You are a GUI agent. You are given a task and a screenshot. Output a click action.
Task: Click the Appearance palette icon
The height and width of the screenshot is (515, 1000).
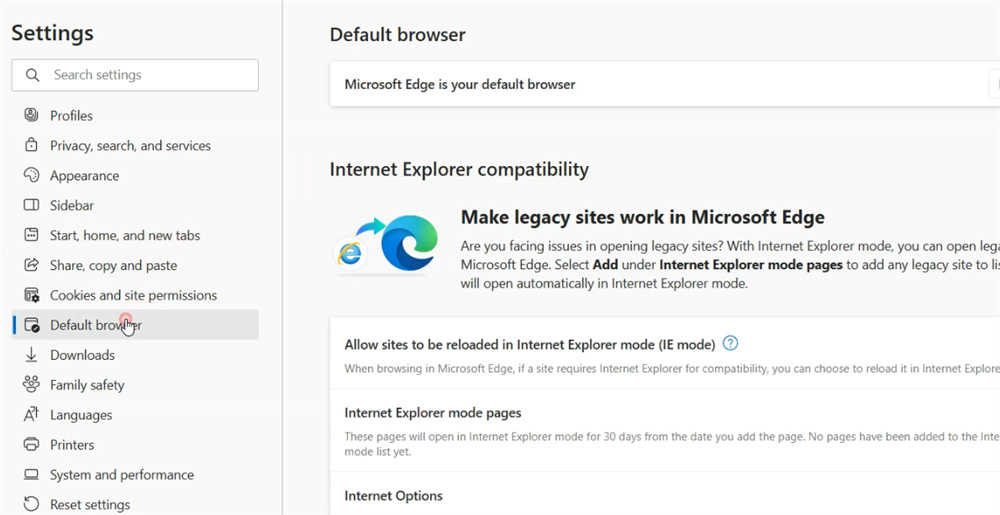31,176
